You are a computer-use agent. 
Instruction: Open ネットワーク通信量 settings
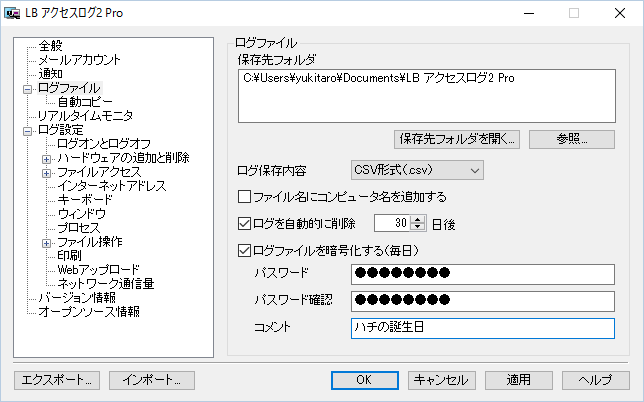coord(106,284)
